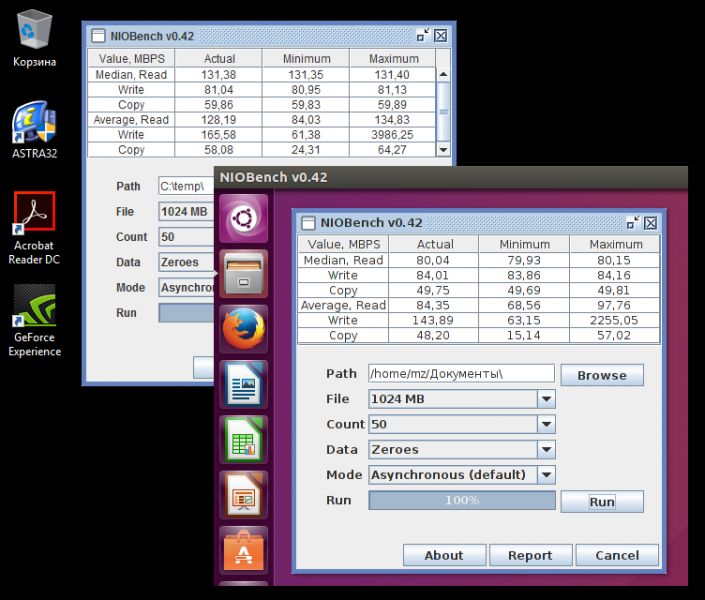Select cell 97,76 in Ubuntu table
The width and height of the screenshot is (705, 600).
614,305
